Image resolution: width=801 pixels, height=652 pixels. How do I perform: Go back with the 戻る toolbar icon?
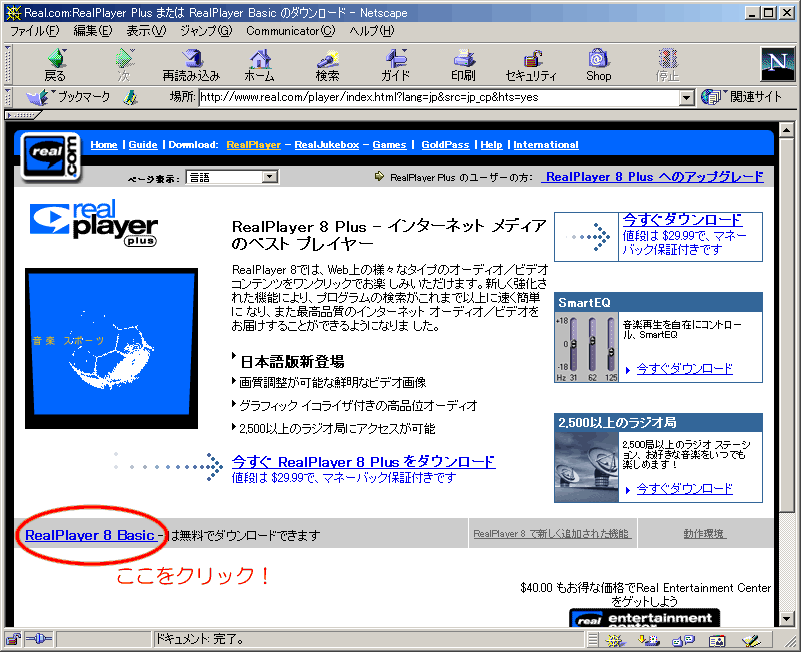(55, 64)
